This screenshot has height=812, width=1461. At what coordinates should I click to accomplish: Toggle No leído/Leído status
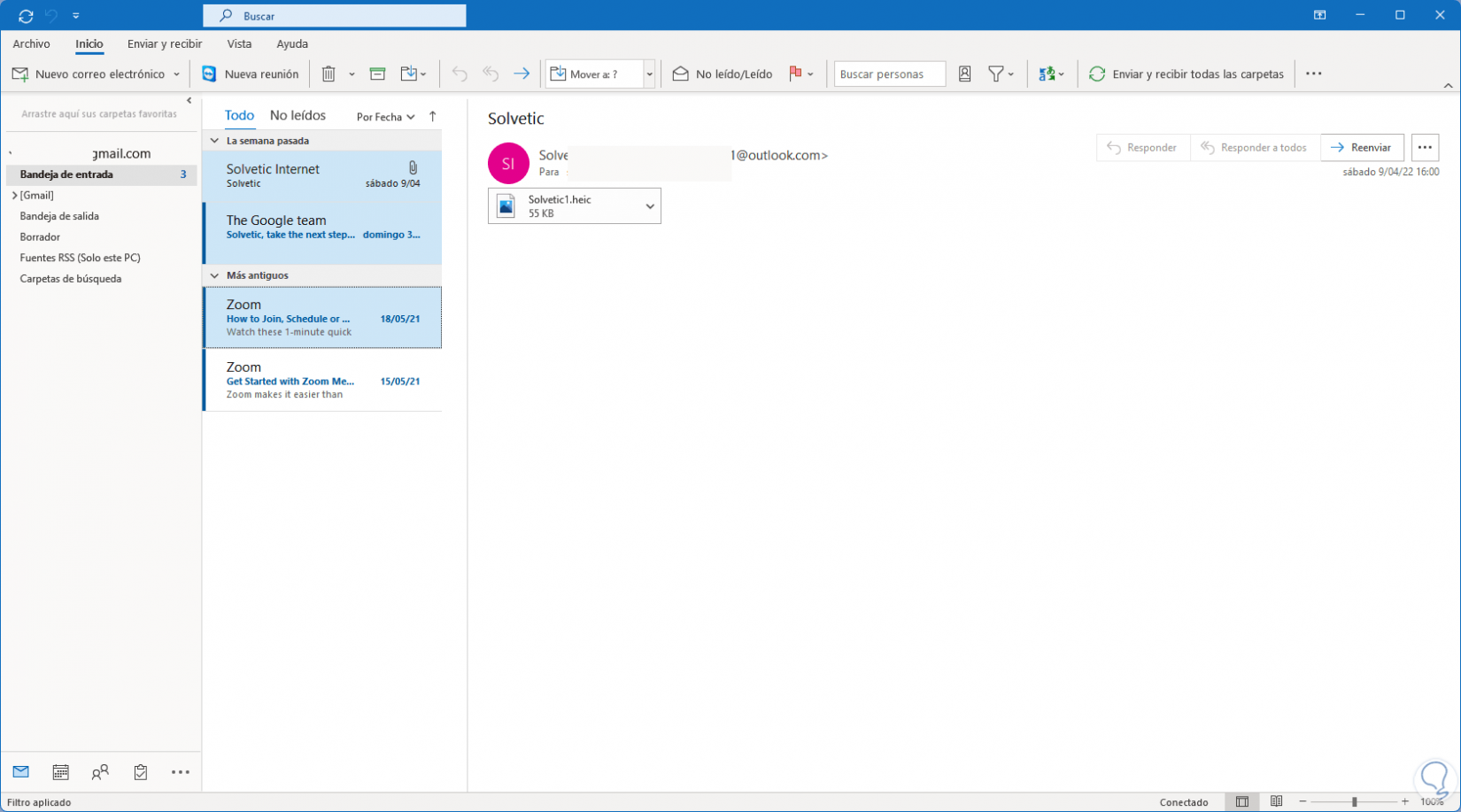pos(723,74)
